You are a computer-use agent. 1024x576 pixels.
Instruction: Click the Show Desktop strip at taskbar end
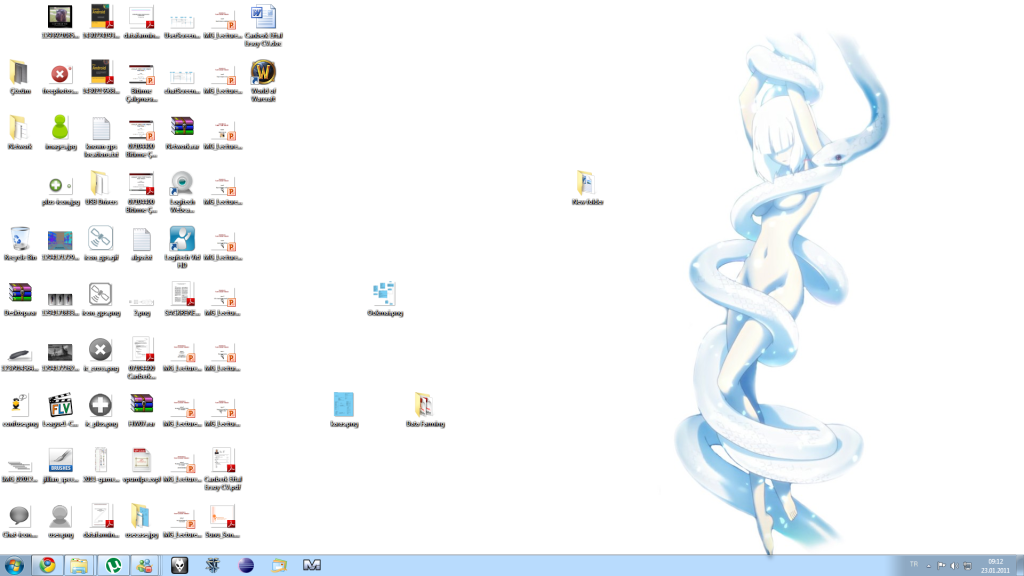click(1020, 565)
